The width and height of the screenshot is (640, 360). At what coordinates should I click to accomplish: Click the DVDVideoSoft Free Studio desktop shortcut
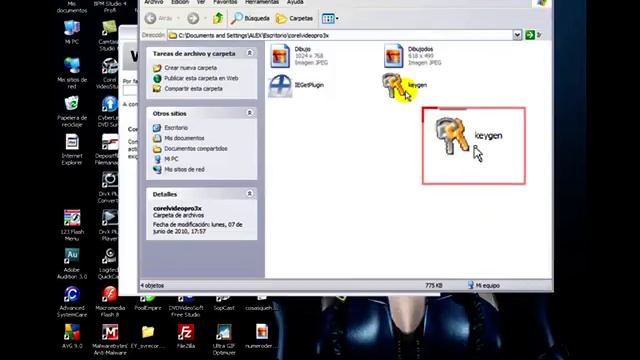(186, 307)
